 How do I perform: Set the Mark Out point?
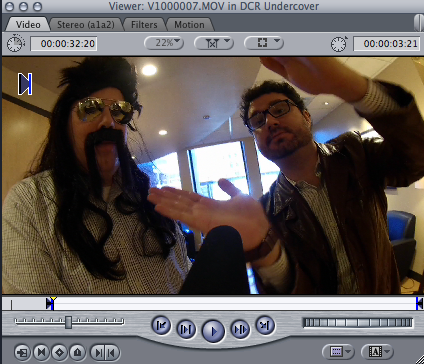(112, 352)
